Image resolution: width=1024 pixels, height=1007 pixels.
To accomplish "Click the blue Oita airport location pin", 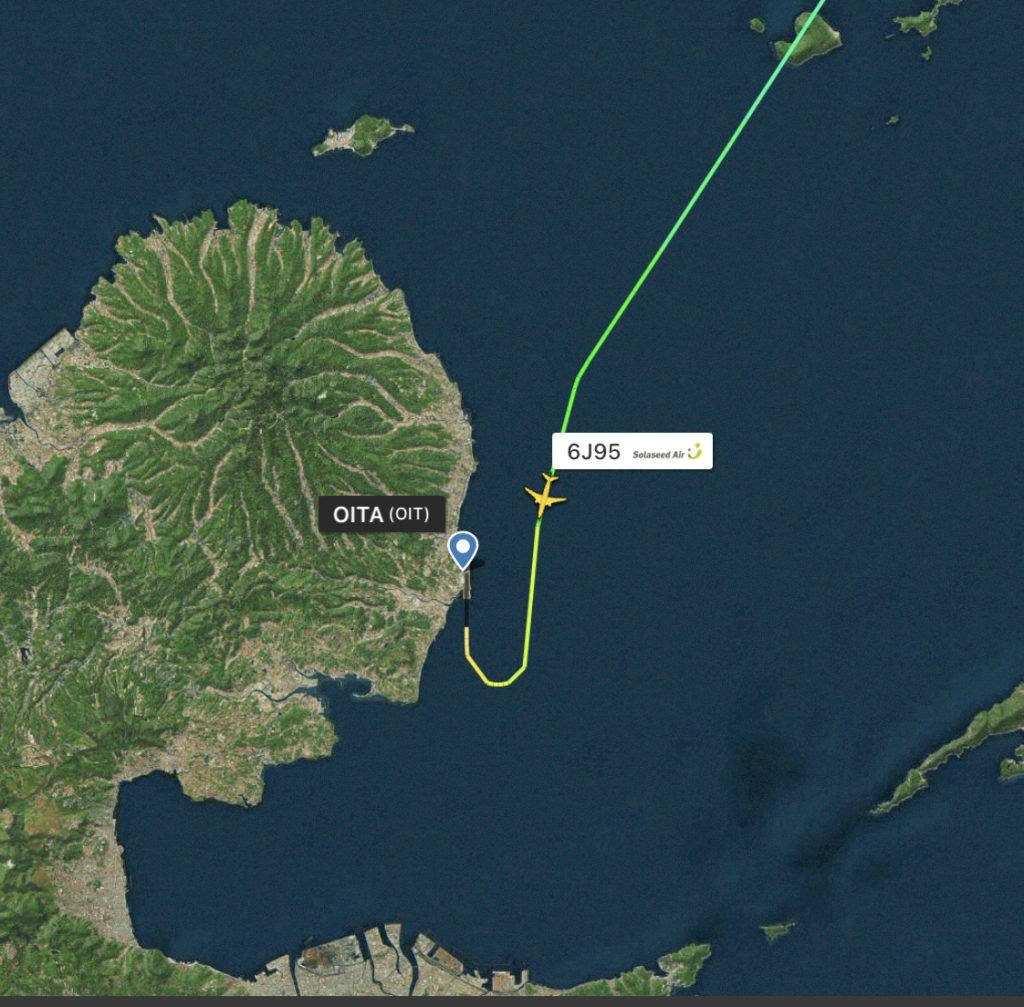I will tap(463, 550).
